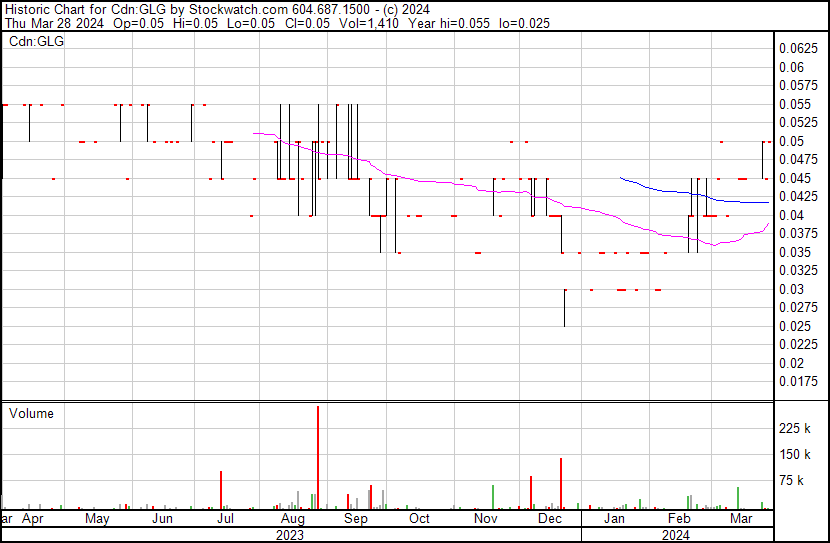Click the 0.035 price axis label

click(x=795, y=252)
